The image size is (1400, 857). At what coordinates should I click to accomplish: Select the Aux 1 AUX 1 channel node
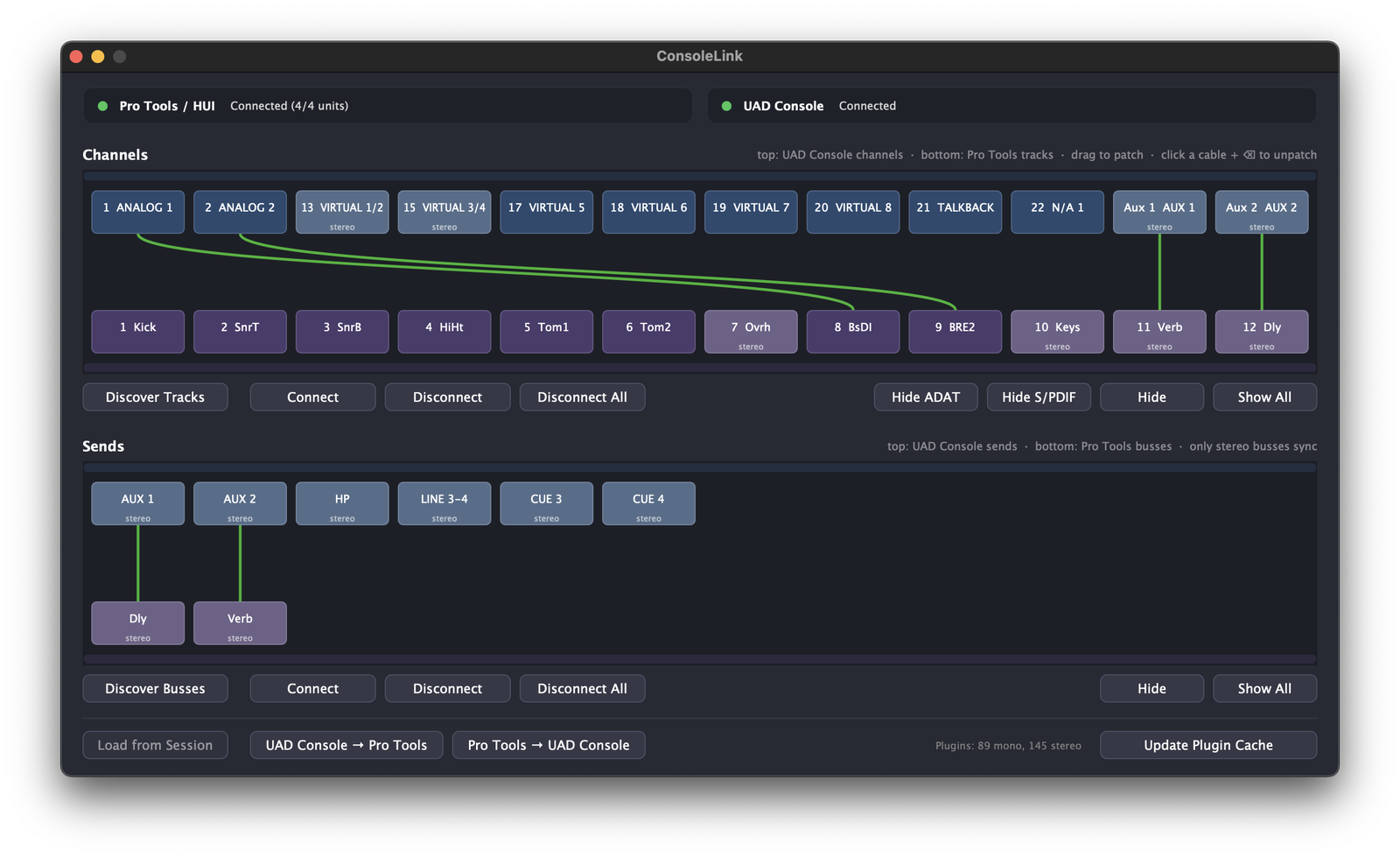click(1159, 212)
